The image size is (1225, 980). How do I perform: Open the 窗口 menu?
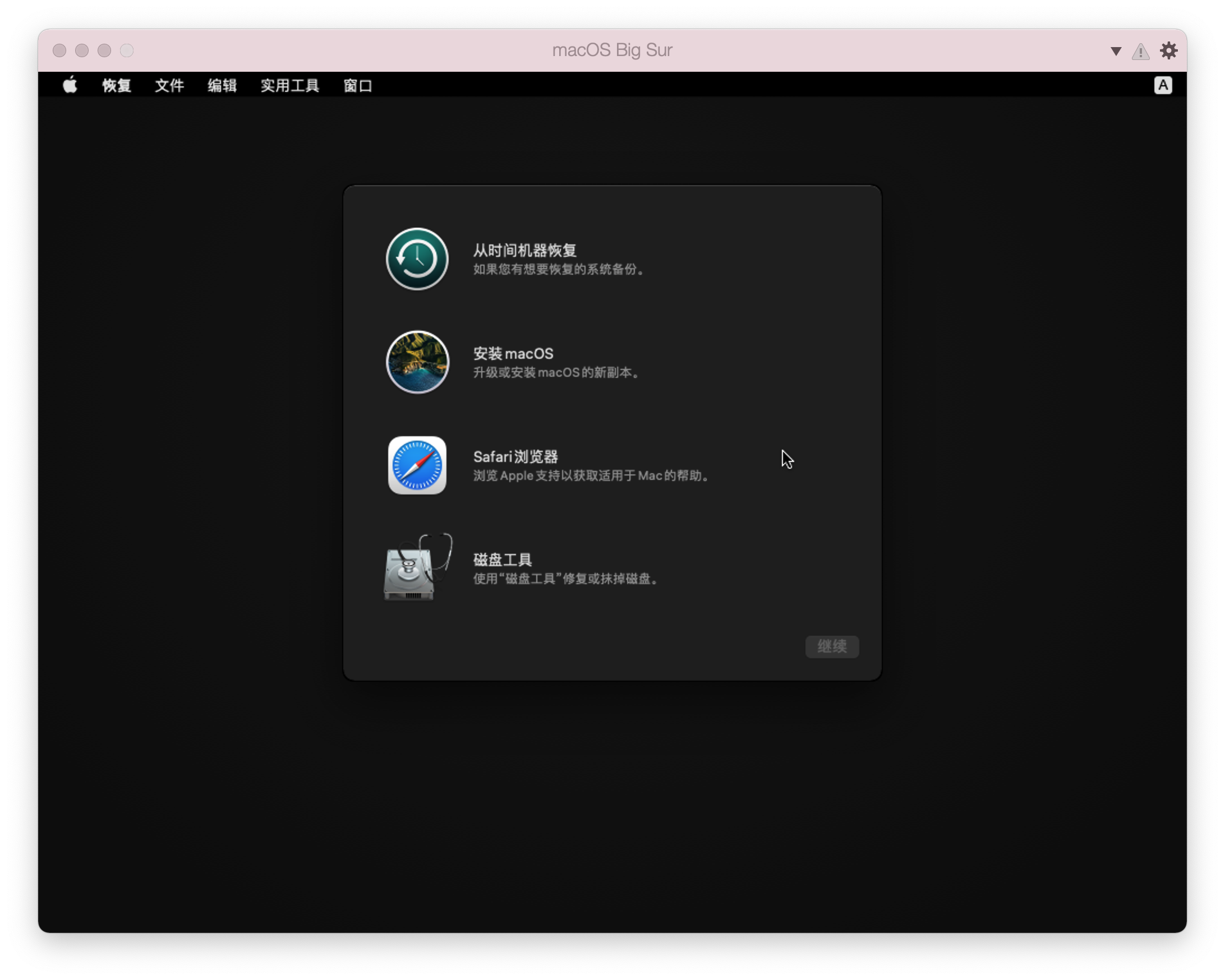357,86
